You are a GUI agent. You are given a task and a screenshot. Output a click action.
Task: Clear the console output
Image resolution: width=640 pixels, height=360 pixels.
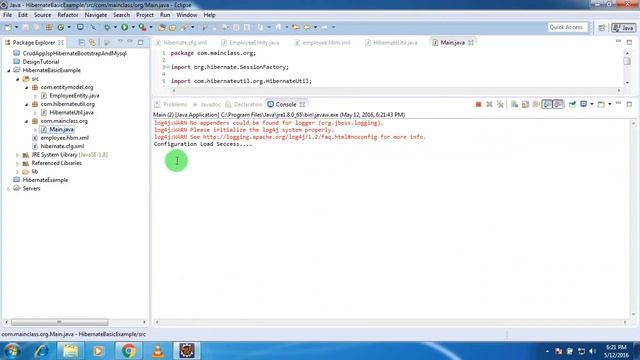pyautogui.click(x=514, y=104)
